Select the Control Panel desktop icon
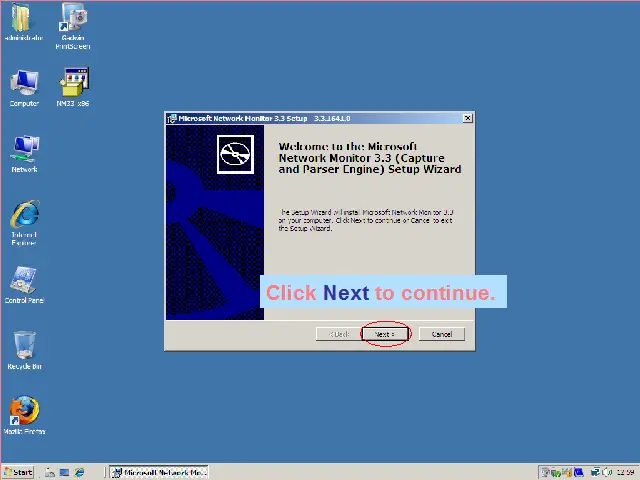 click(24, 285)
